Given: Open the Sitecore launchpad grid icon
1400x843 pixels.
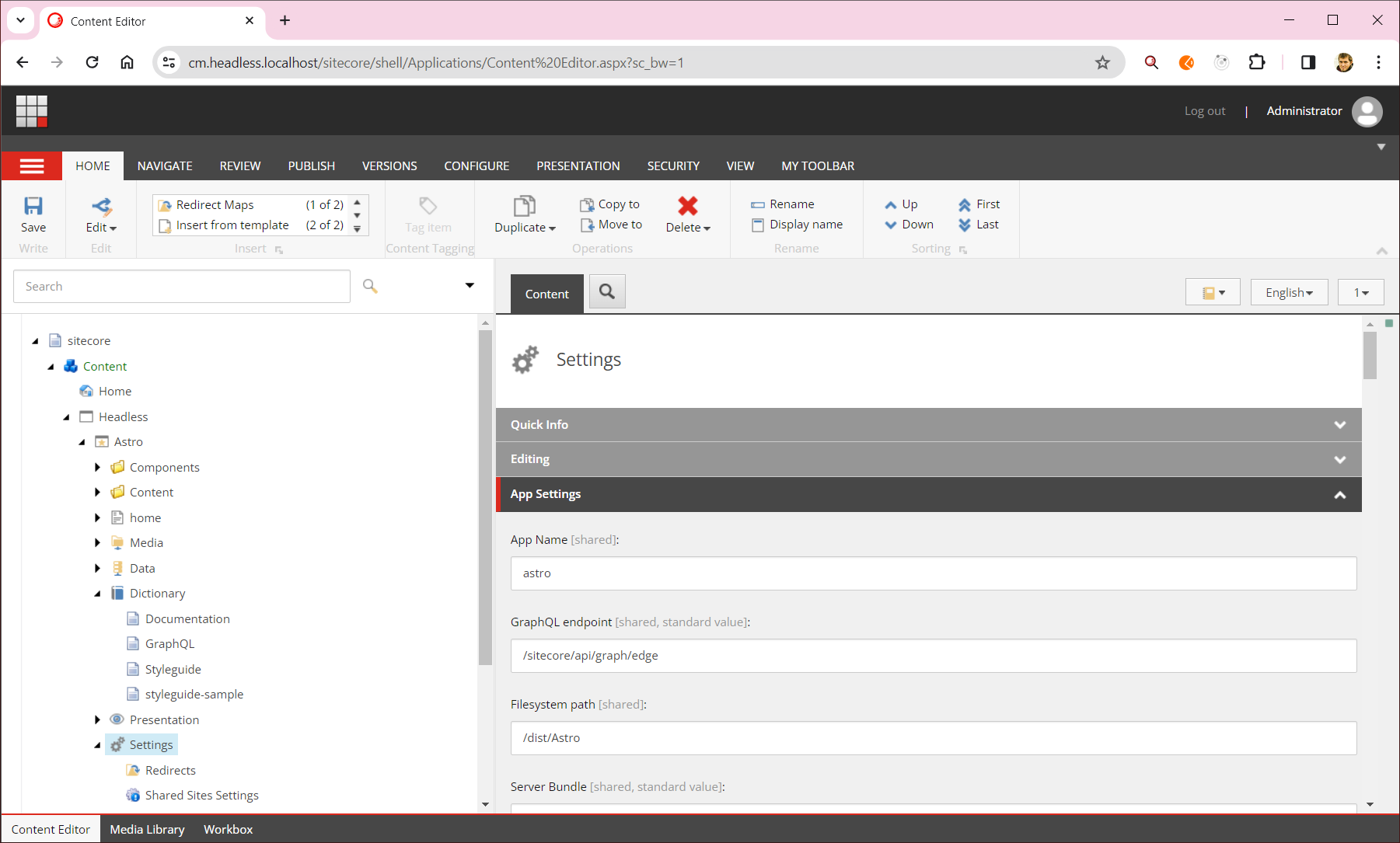Looking at the screenshot, I should pyautogui.click(x=32, y=111).
